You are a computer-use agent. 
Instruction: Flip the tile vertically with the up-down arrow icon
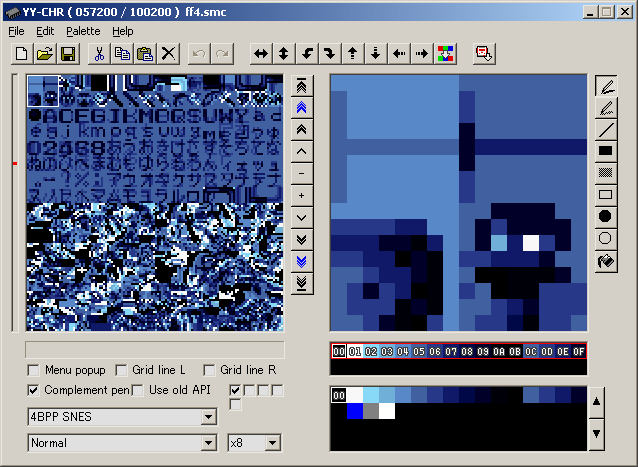(x=284, y=54)
